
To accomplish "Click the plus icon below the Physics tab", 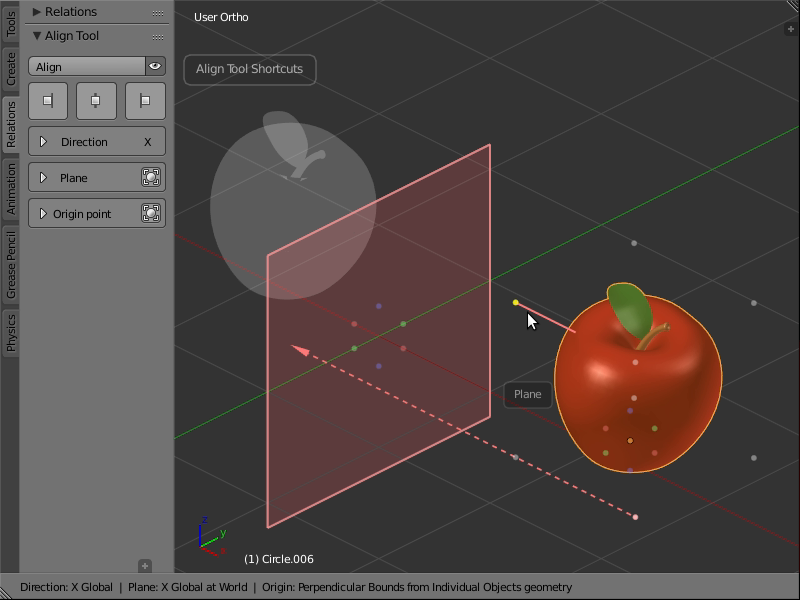I will tap(145, 564).
